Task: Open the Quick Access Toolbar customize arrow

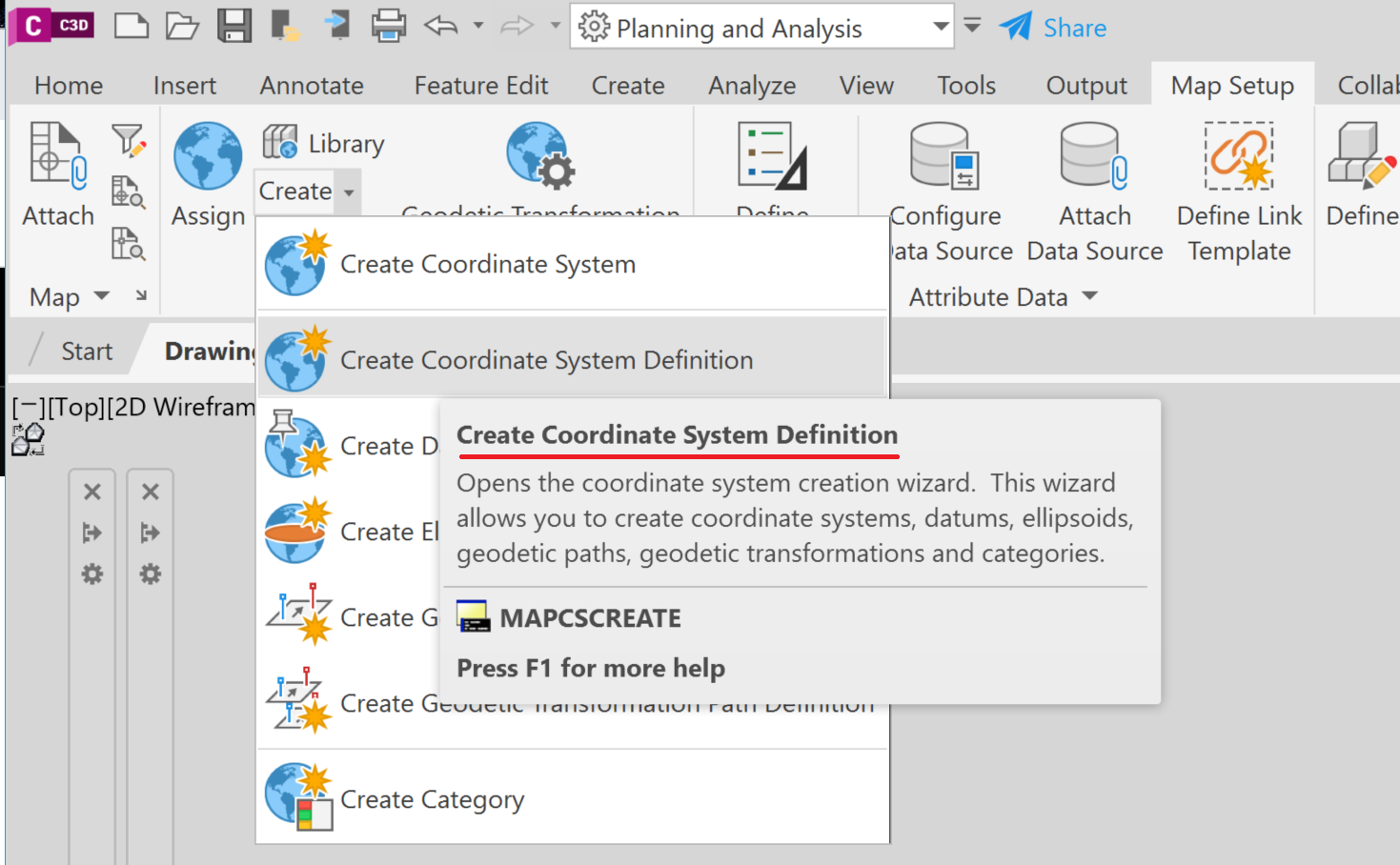Action: [x=972, y=26]
